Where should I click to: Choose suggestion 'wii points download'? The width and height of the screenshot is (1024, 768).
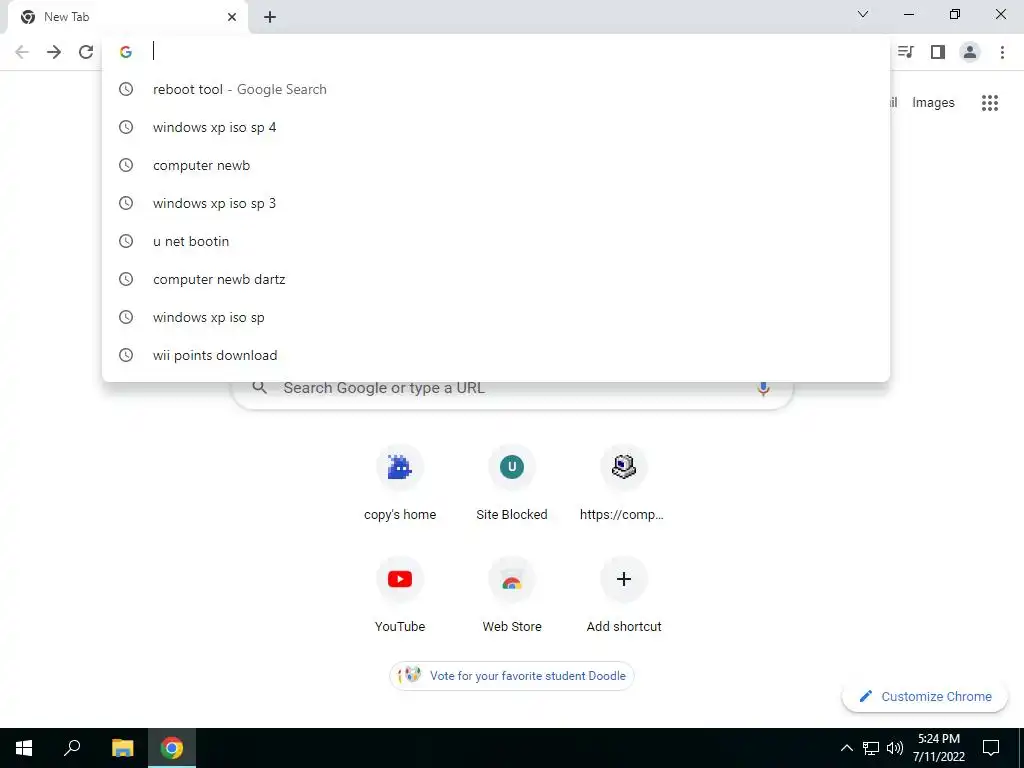click(x=496, y=355)
